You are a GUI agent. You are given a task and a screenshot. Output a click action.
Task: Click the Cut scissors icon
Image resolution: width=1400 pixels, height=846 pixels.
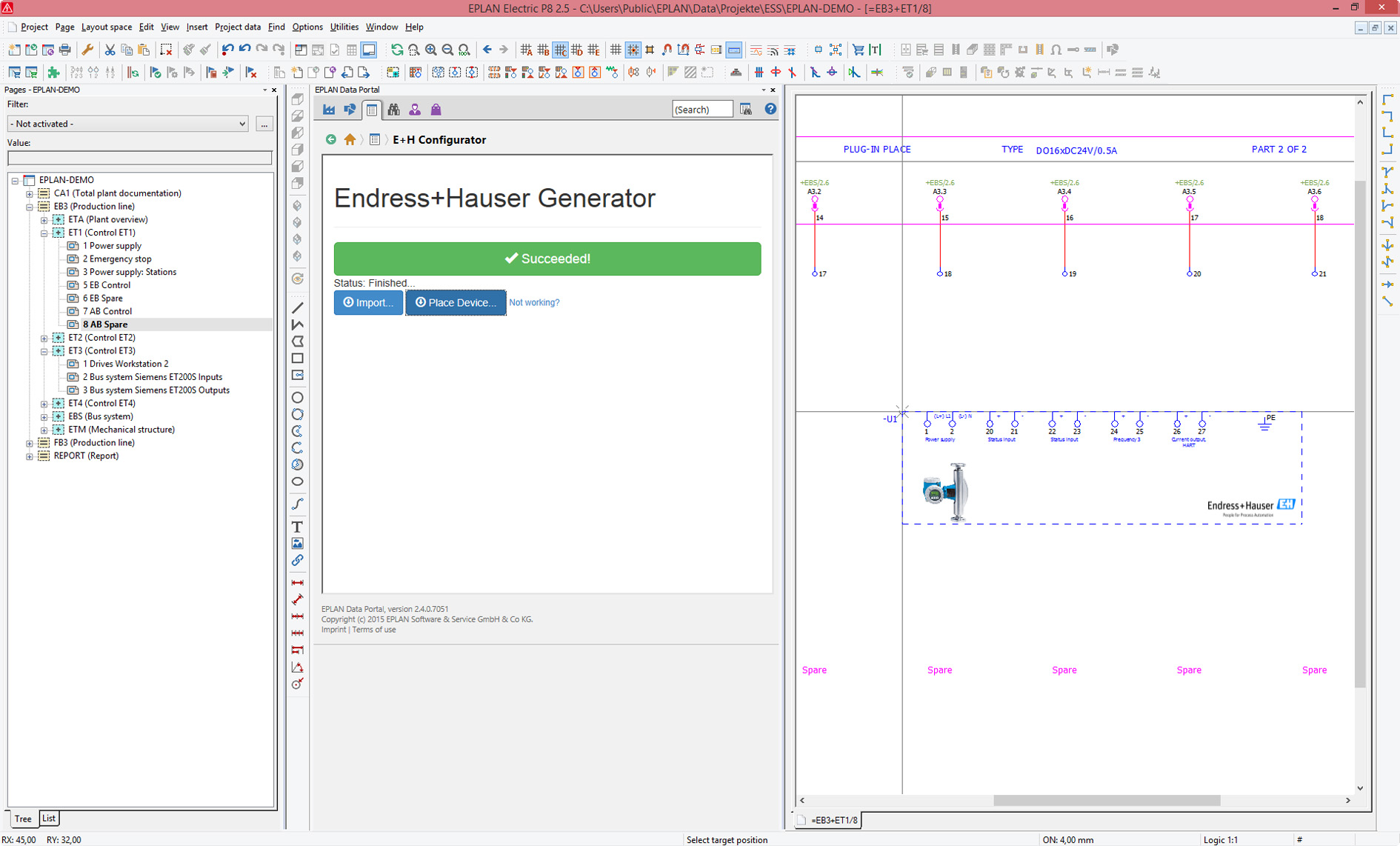[110, 50]
